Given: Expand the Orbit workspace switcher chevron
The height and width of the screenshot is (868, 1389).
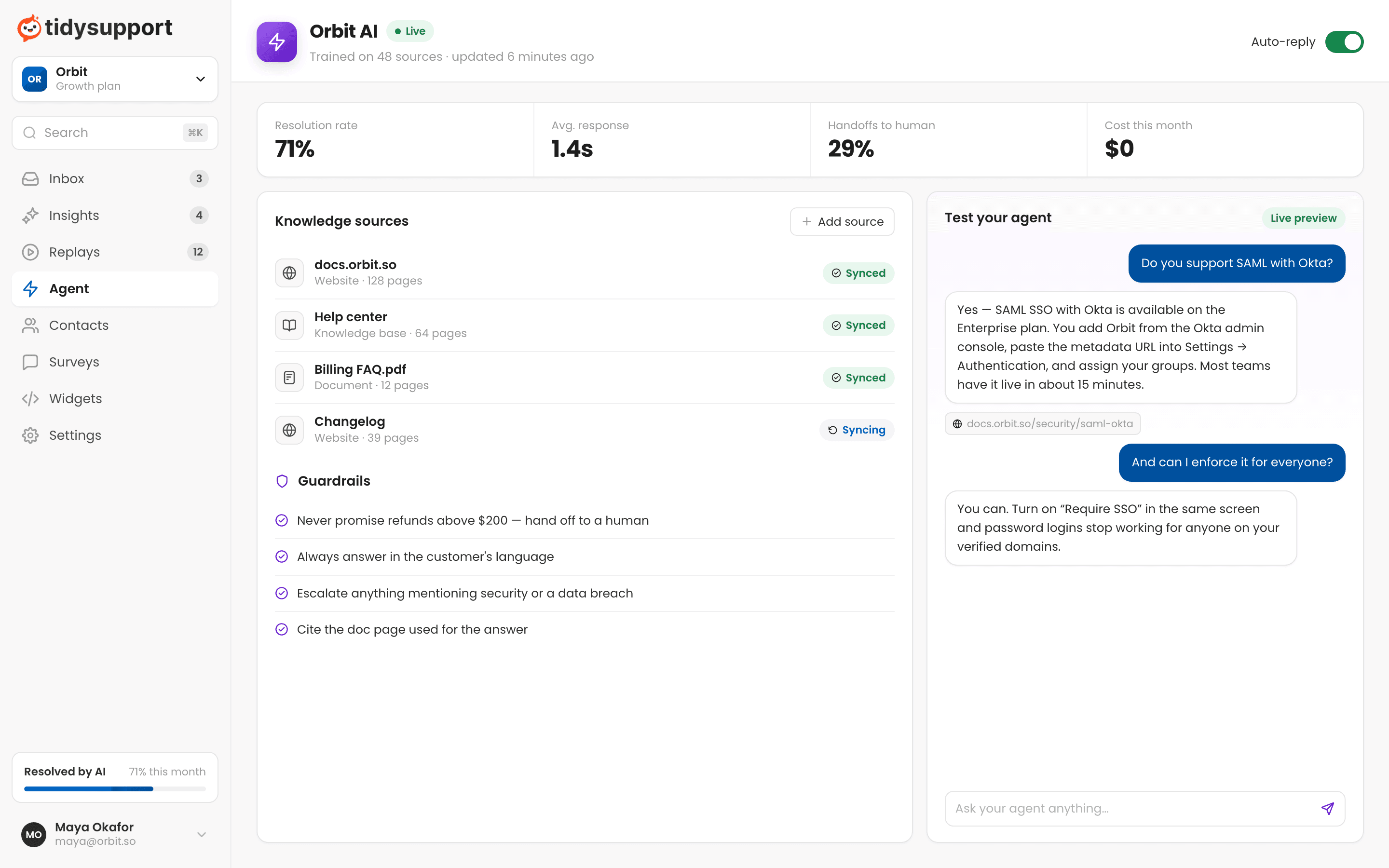Looking at the screenshot, I should tap(200, 79).
